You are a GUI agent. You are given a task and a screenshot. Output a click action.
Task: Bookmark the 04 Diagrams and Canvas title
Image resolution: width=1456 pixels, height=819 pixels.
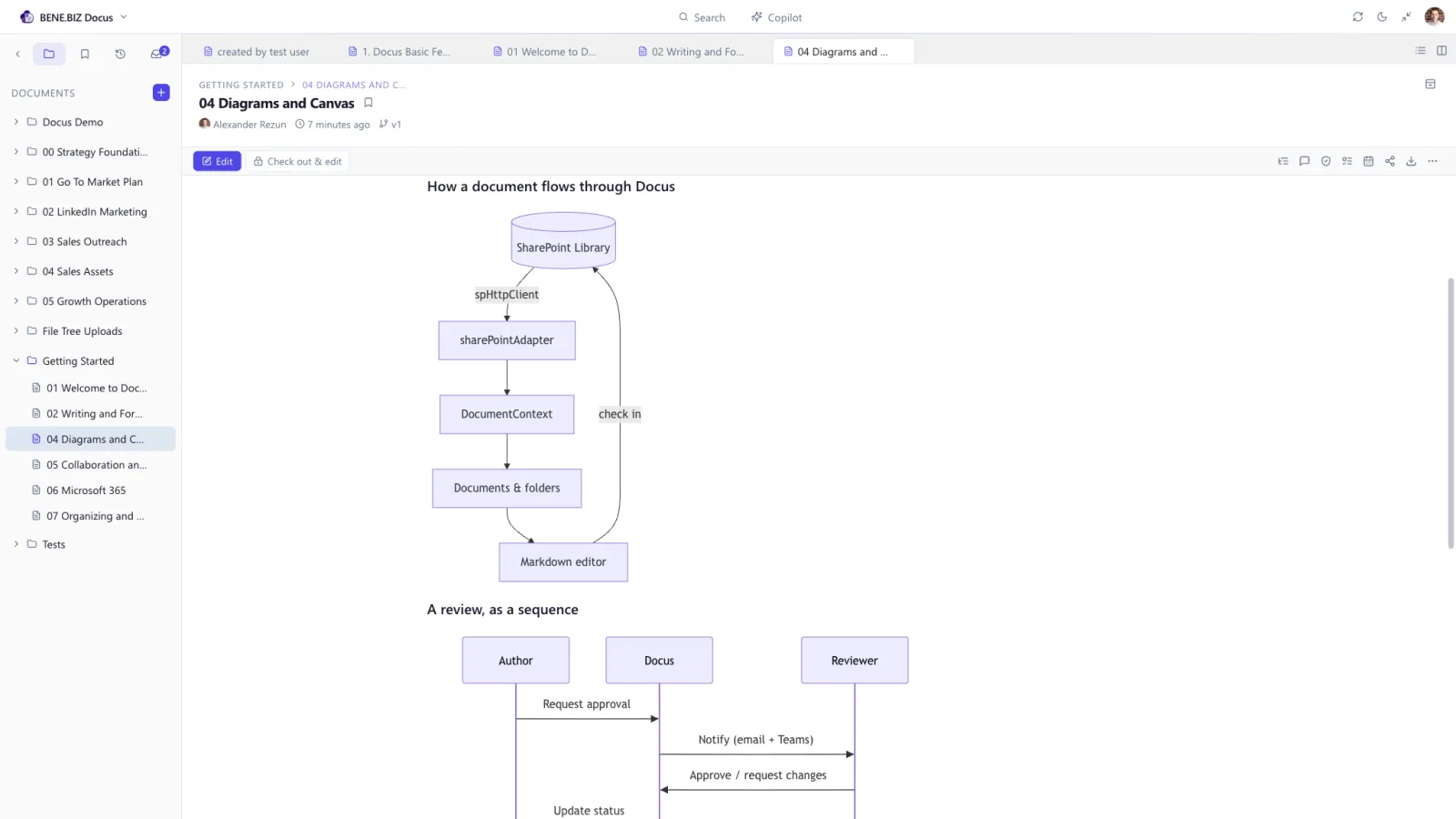pyautogui.click(x=369, y=103)
